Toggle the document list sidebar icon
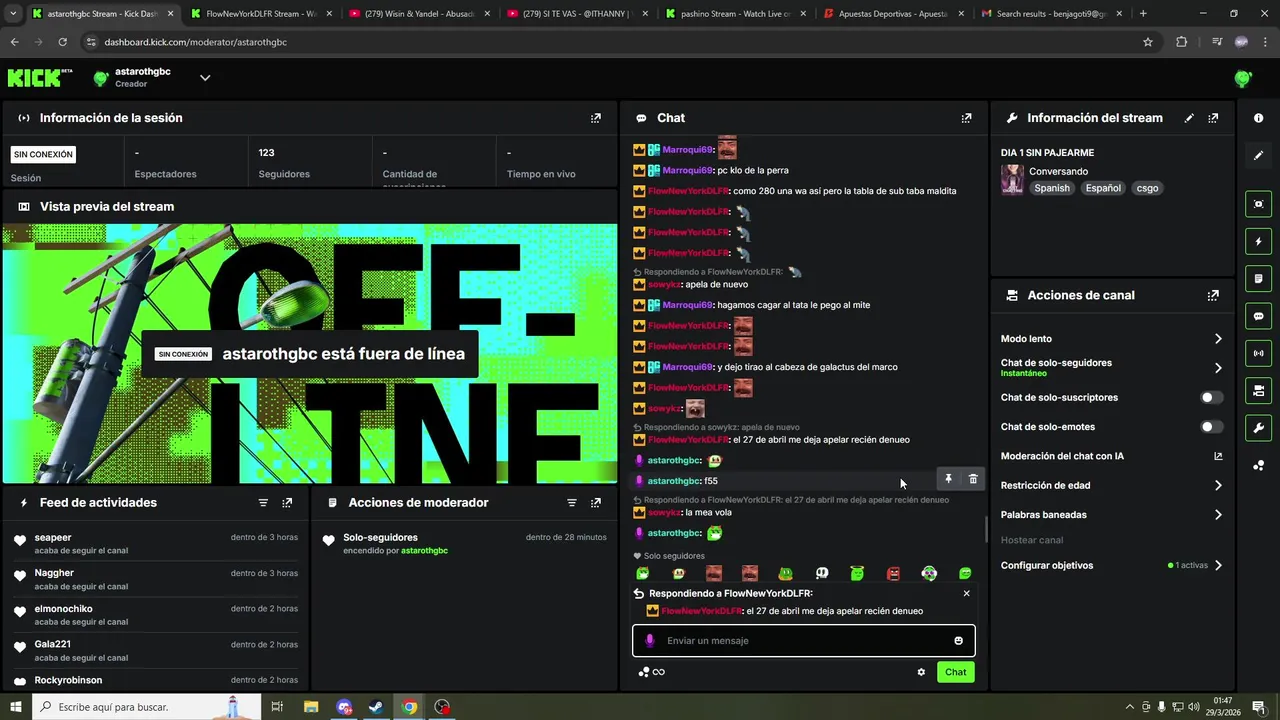The width and height of the screenshot is (1280, 720). coord(1258,278)
